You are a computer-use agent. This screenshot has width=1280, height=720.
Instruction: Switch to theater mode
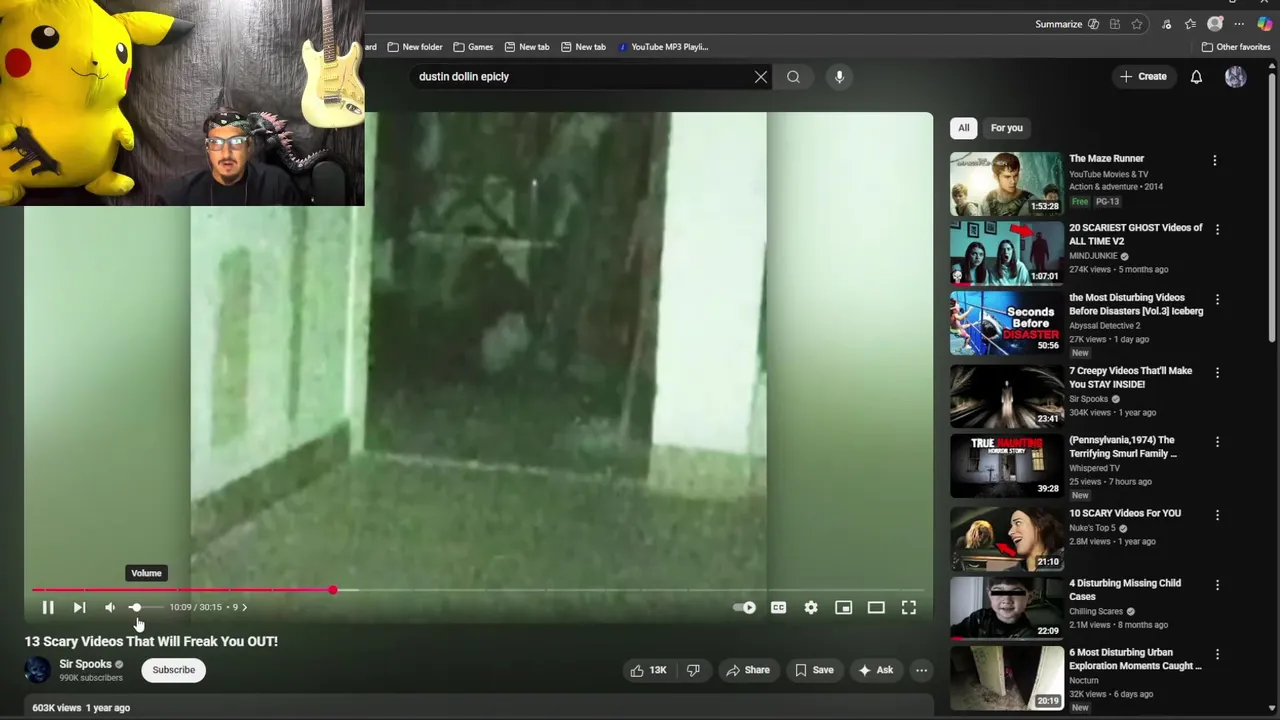click(876, 607)
